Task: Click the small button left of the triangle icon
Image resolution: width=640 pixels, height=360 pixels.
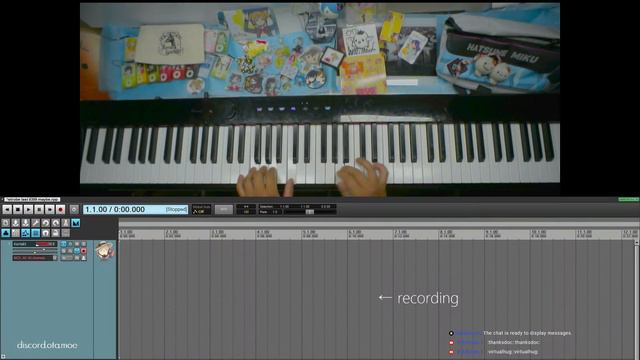Action: click(x=77, y=258)
